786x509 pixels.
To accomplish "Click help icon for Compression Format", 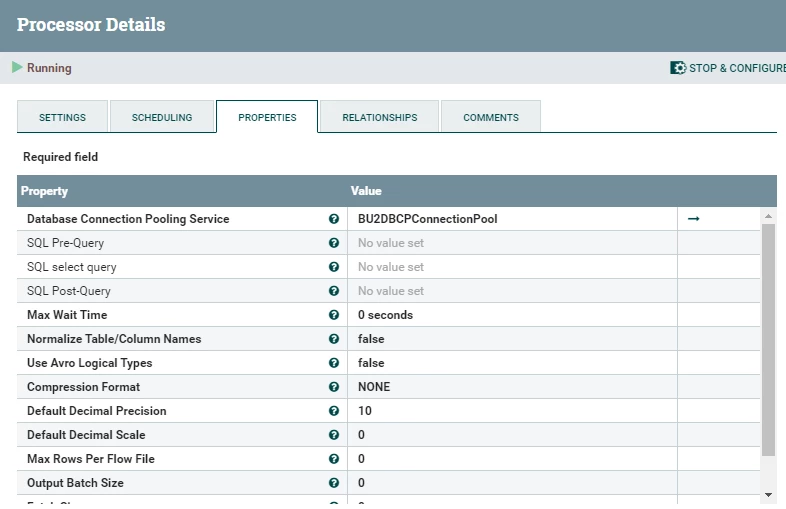I will coord(334,387).
